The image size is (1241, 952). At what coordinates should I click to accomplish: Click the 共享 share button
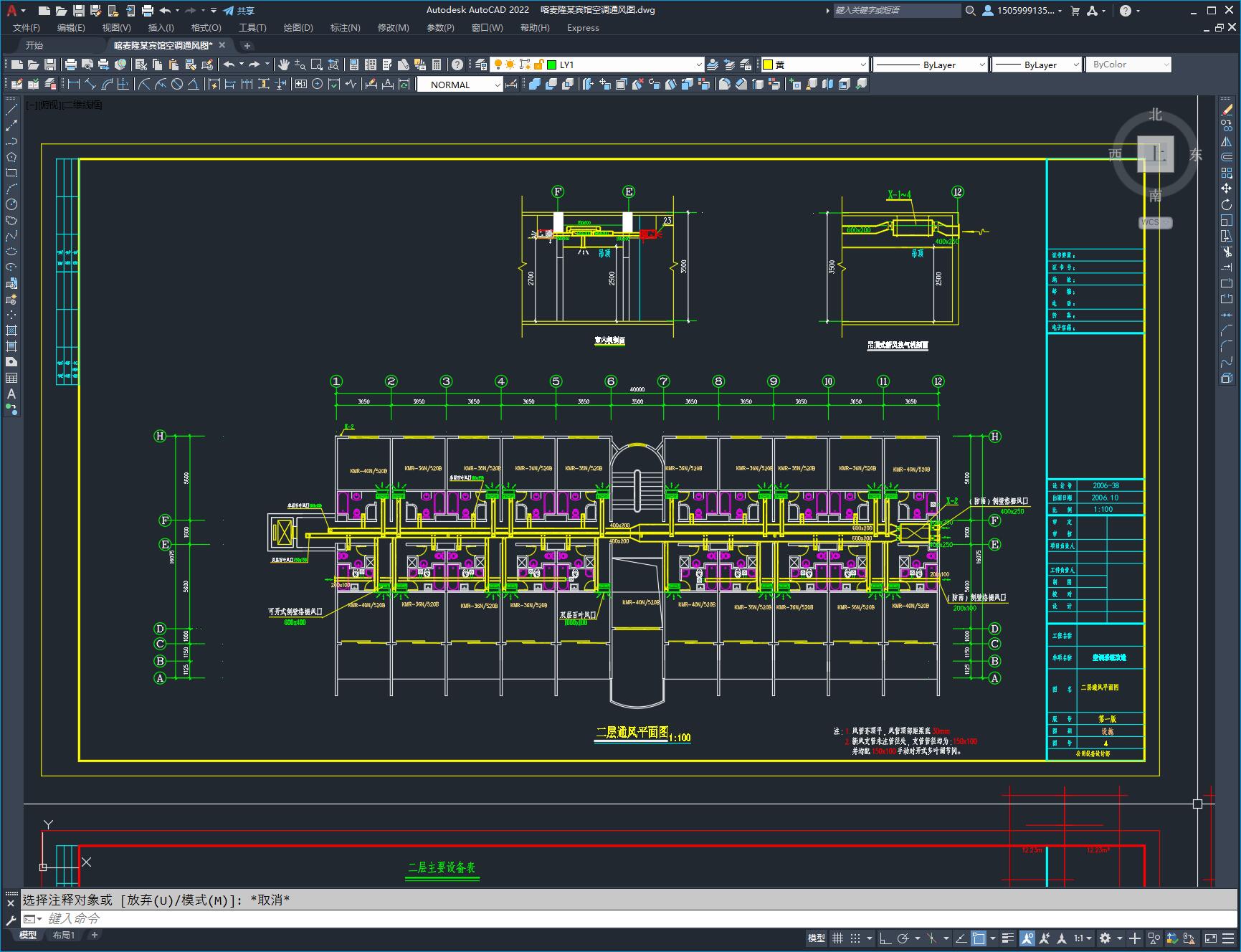click(239, 10)
